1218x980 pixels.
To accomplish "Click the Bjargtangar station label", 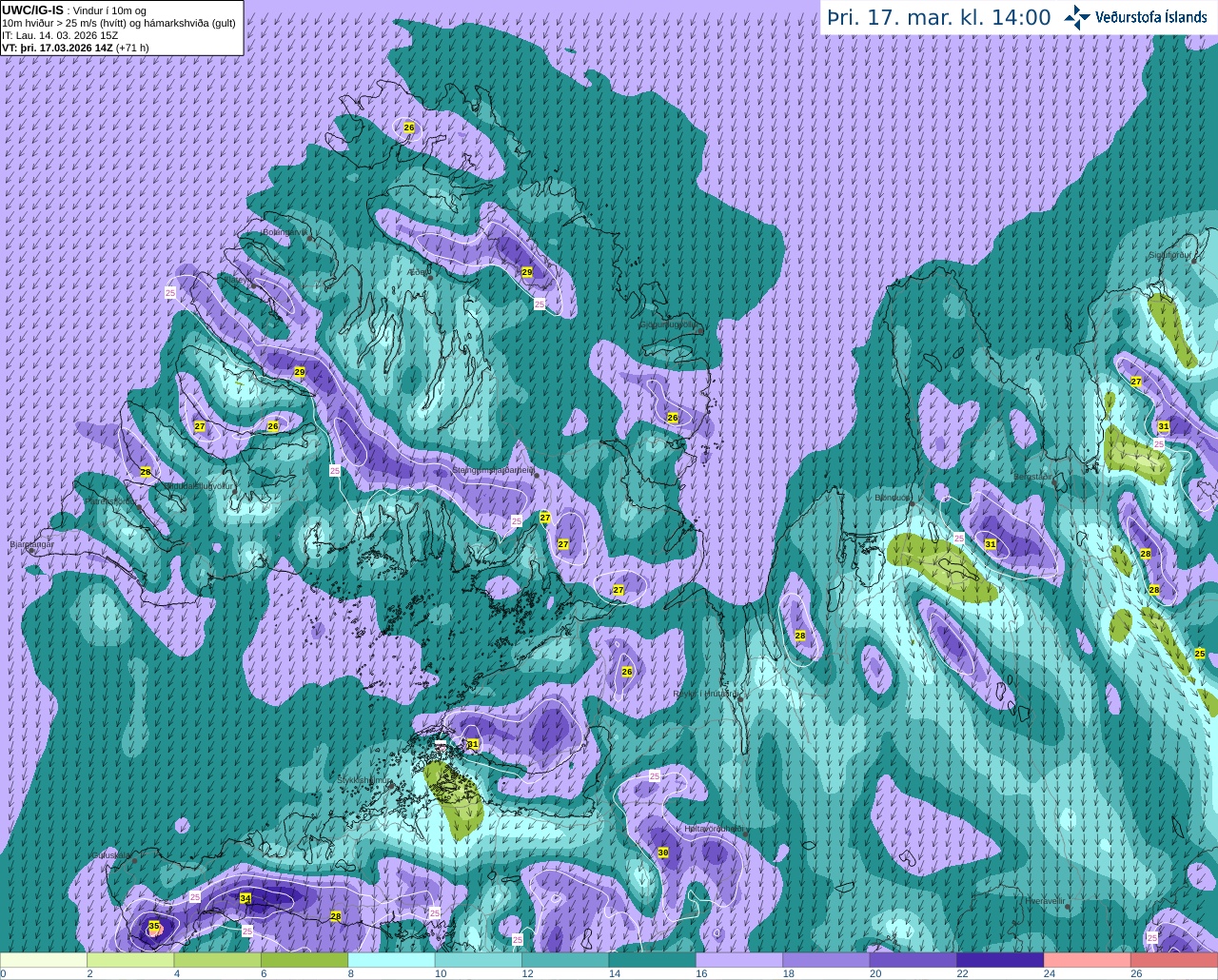I will [x=31, y=544].
